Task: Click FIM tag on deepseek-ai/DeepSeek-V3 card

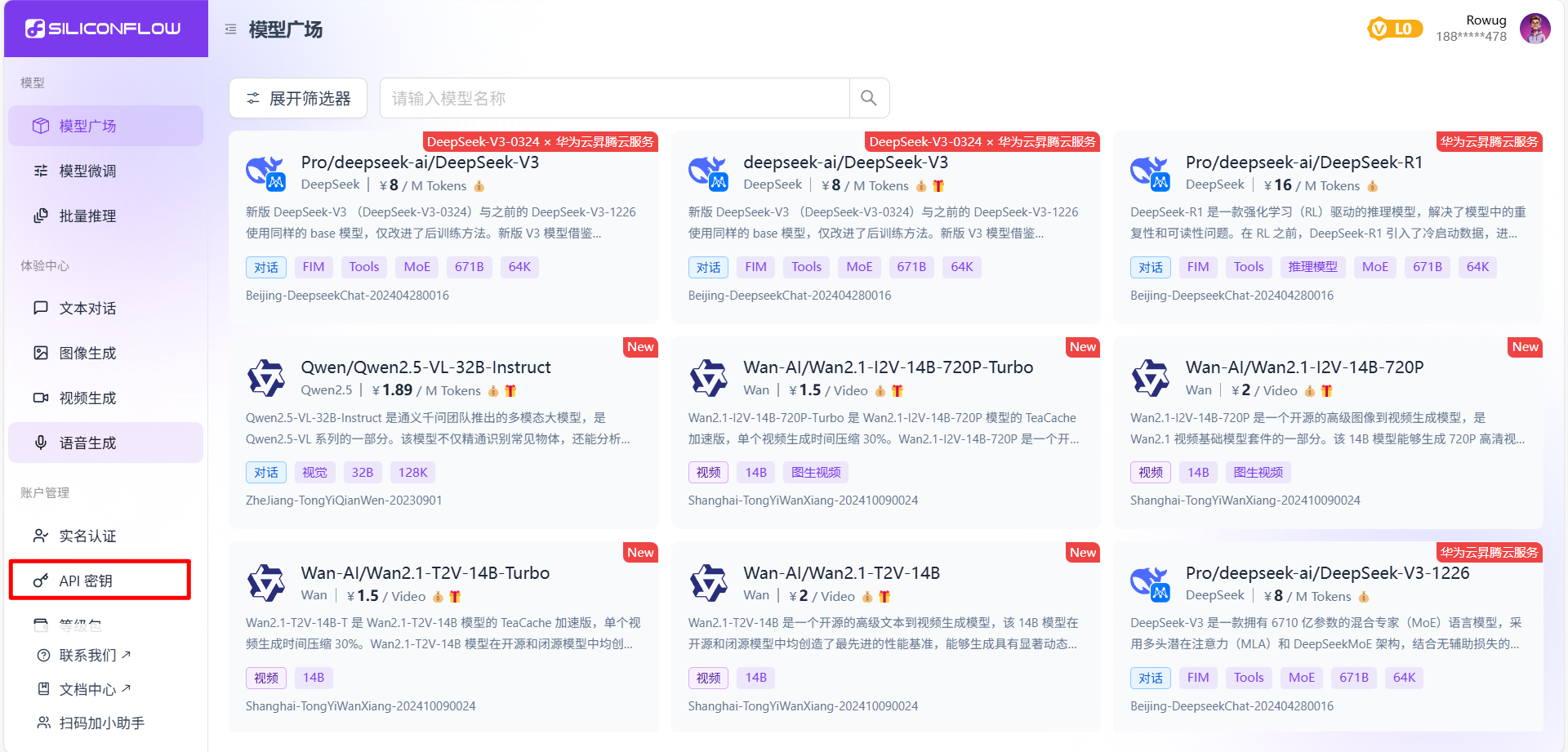Action: (x=756, y=267)
